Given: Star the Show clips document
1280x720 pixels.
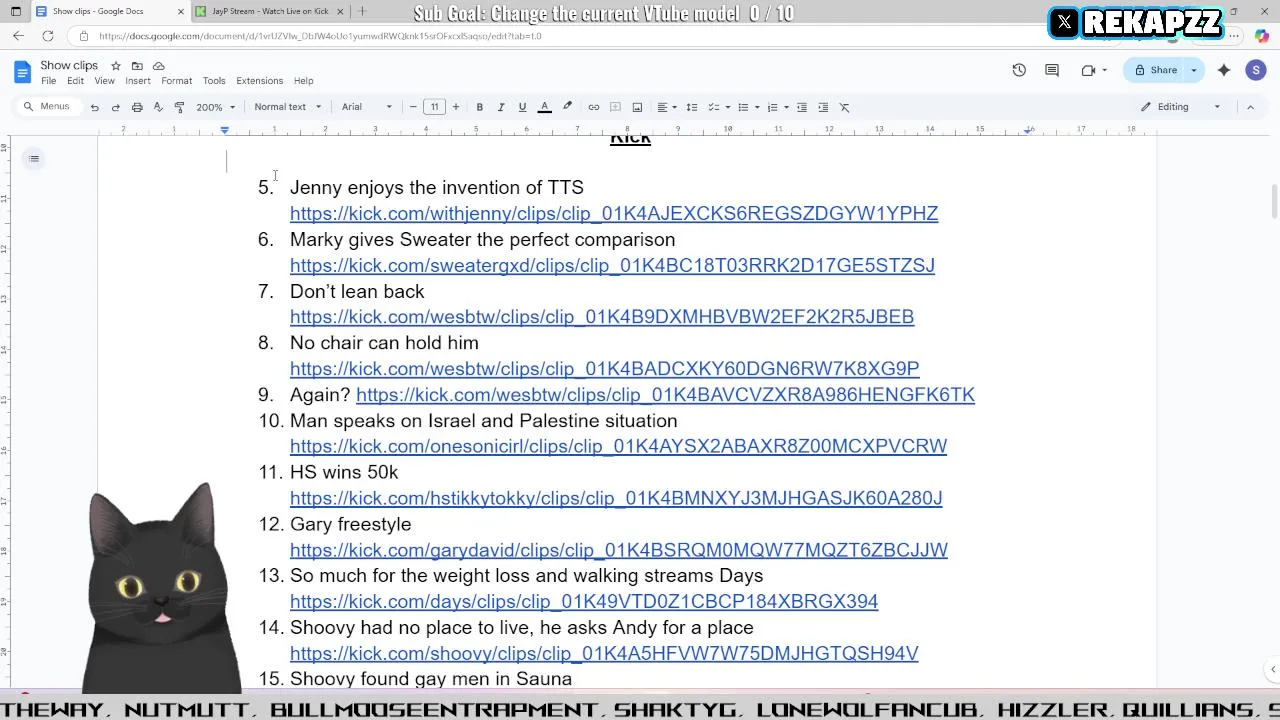Looking at the screenshot, I should point(116,66).
